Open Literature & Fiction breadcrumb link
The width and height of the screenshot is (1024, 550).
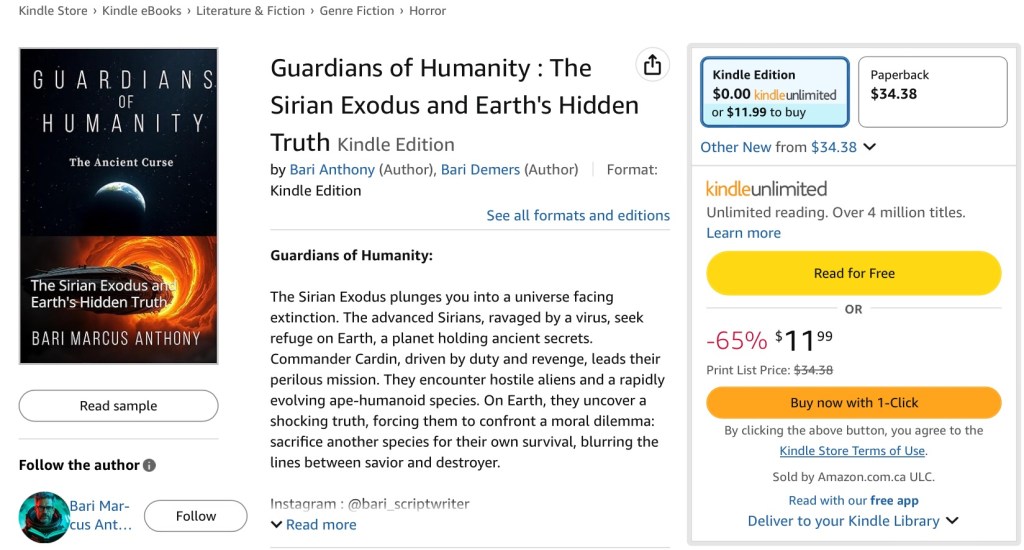[x=250, y=11]
